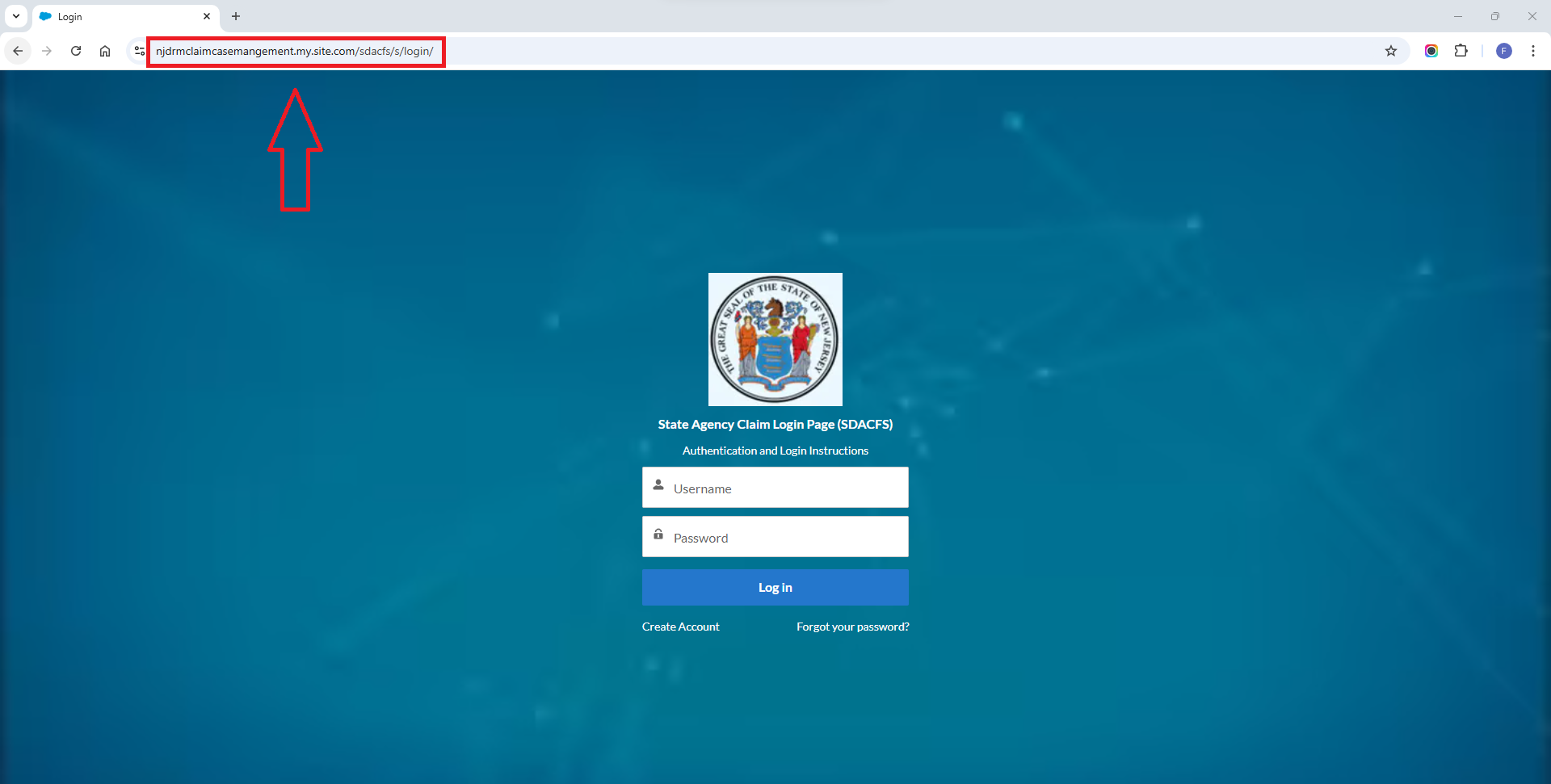The width and height of the screenshot is (1551, 784).
Task: Go to the browser home page
Action: (105, 51)
